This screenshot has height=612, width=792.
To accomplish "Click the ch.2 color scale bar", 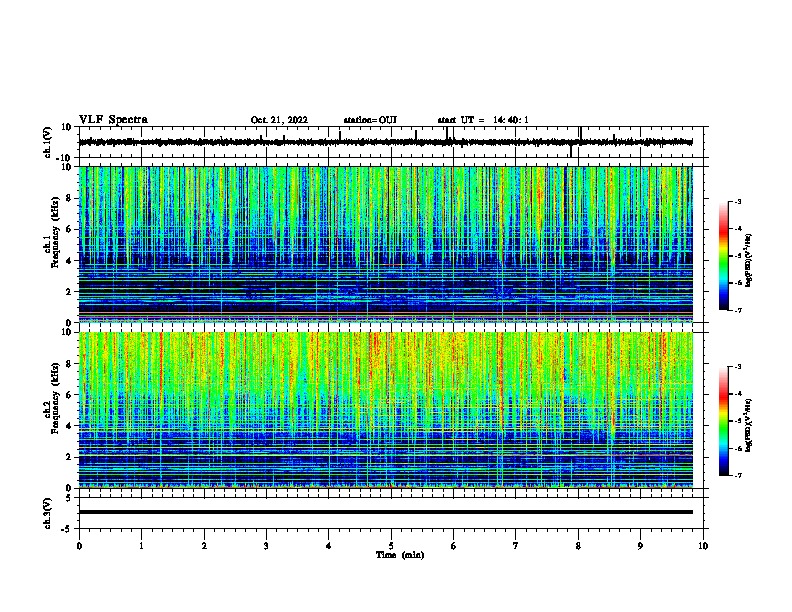I will point(724,421).
